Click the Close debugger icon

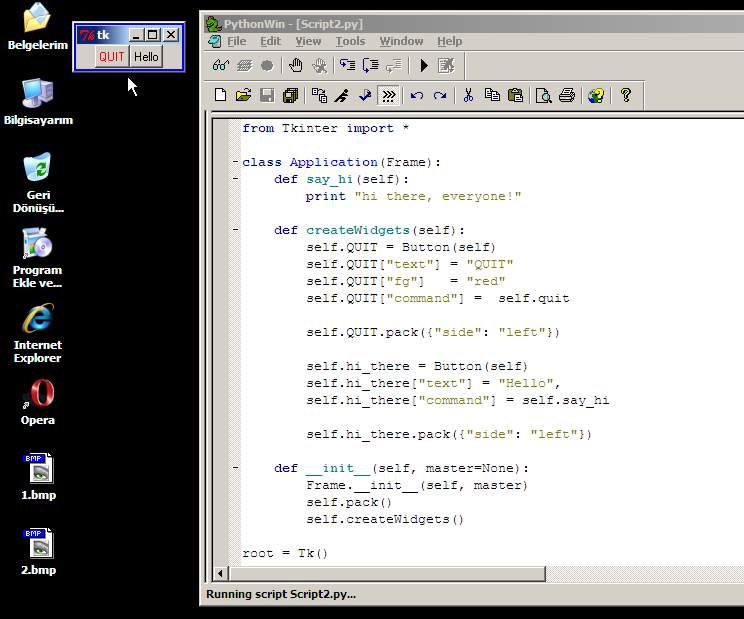[446, 65]
